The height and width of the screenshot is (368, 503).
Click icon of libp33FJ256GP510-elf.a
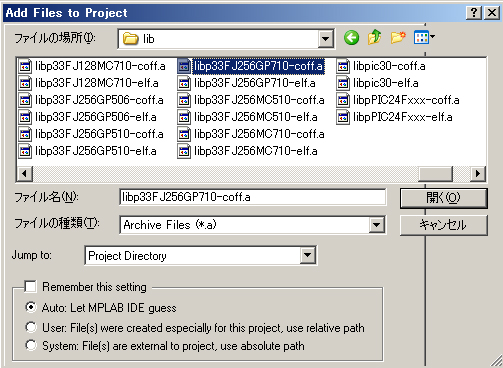point(25,151)
